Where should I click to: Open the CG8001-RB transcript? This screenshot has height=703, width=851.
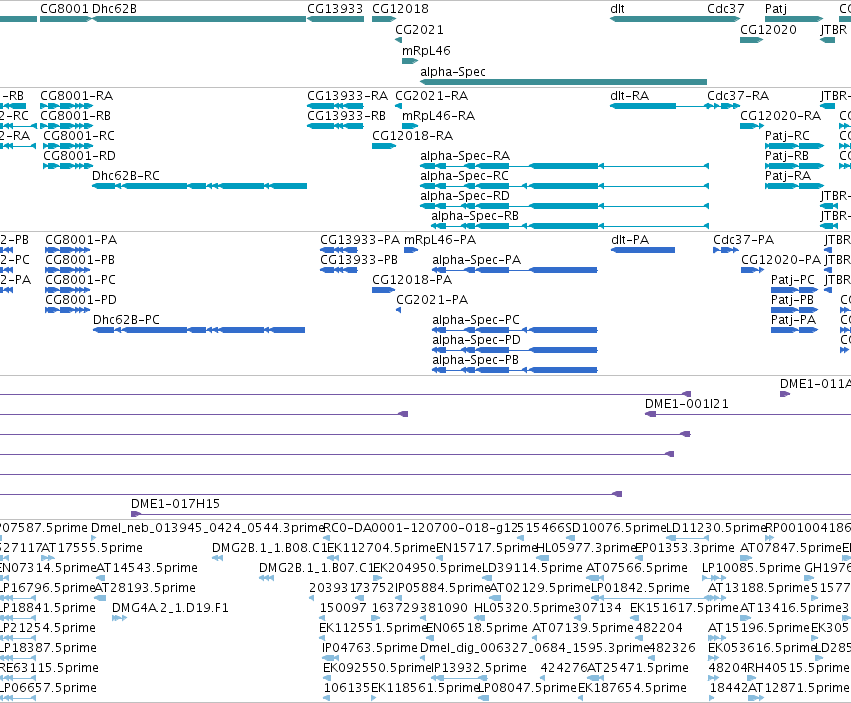[66, 126]
